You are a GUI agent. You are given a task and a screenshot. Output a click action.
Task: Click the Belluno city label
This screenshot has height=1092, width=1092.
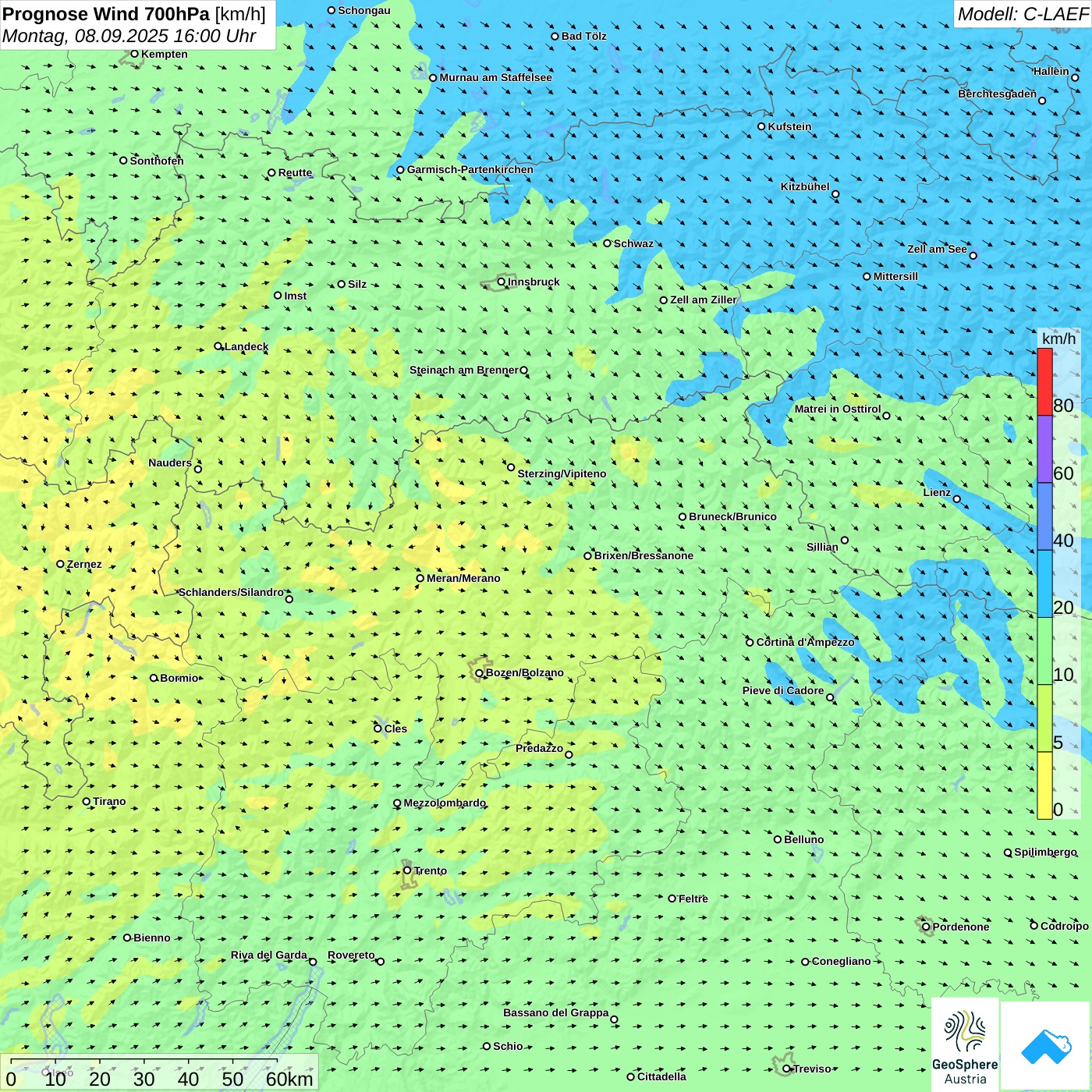pos(803,839)
